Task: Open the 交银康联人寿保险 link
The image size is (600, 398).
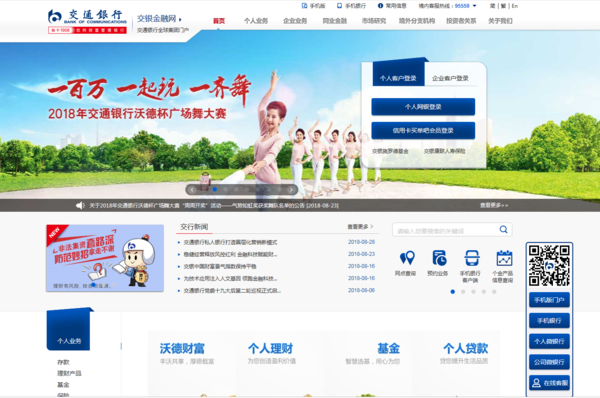Action: click(444, 151)
